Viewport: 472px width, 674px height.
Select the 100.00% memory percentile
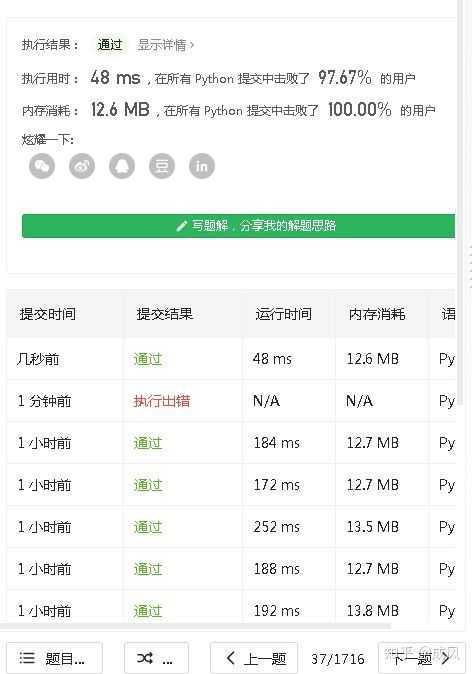[x=360, y=110]
